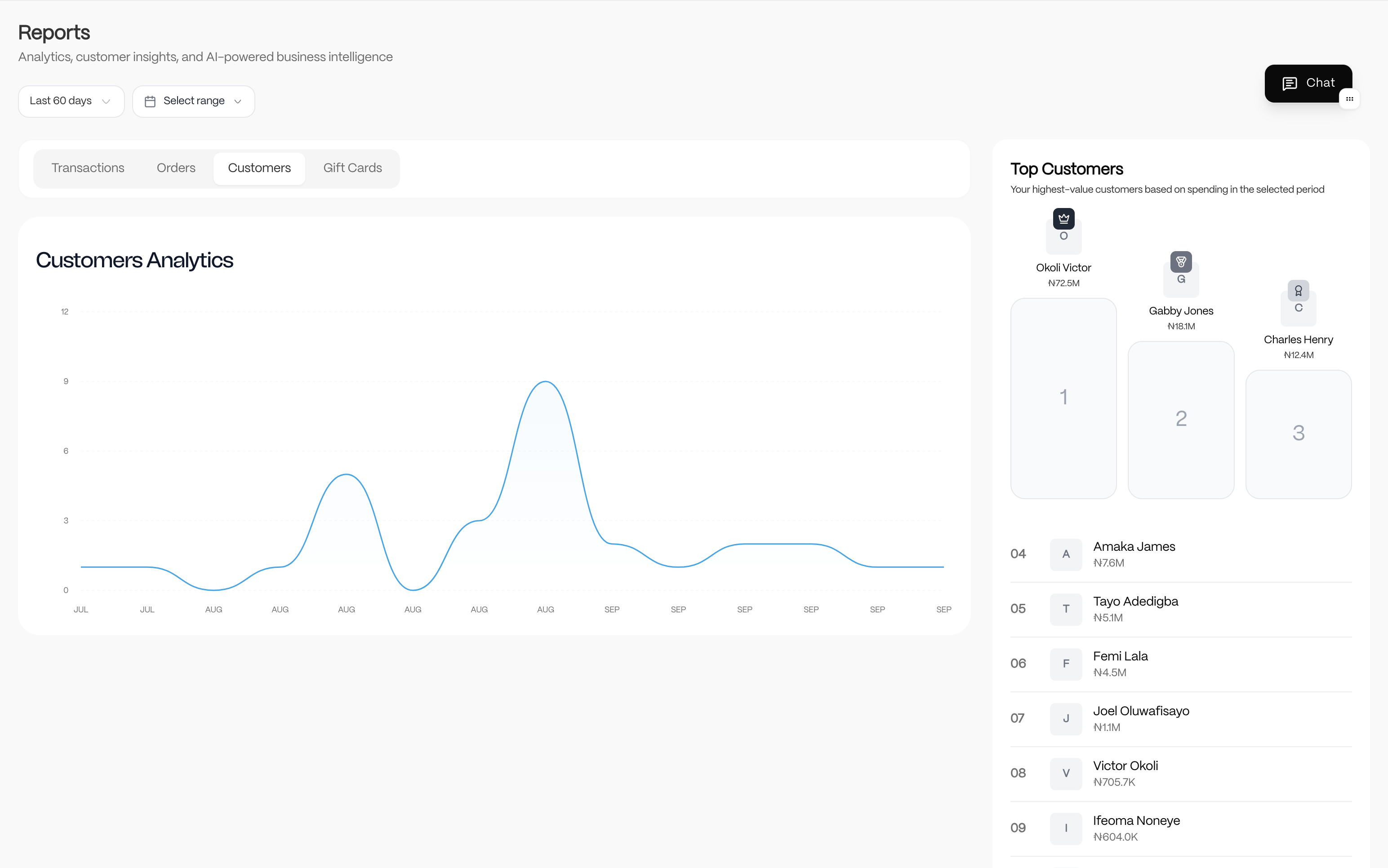Open the Last 60 days dropdown
Image resolution: width=1388 pixels, height=868 pixels.
pos(71,101)
